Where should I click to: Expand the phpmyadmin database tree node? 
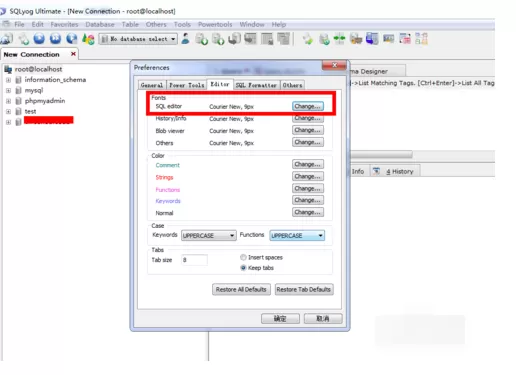coord(8,101)
